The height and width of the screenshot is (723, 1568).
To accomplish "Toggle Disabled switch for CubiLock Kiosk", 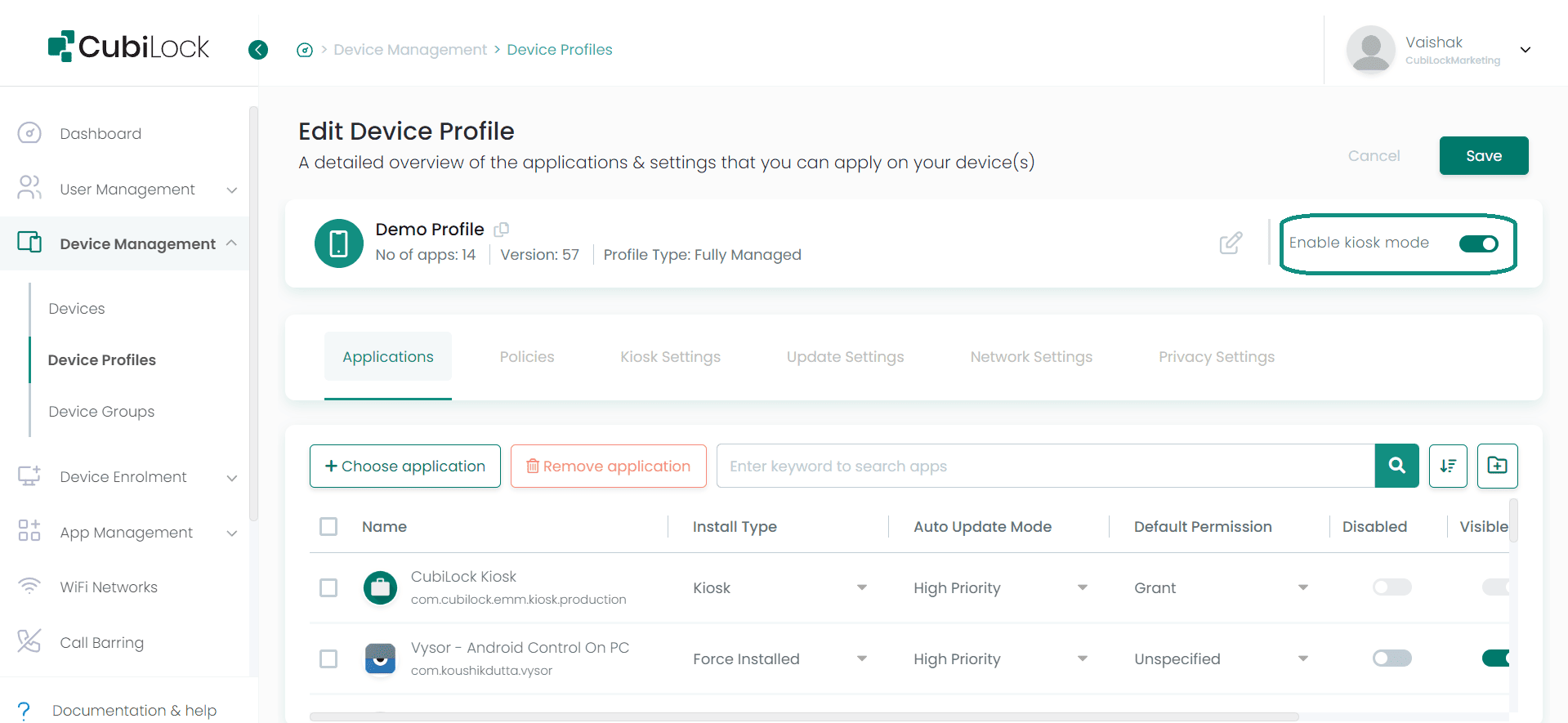I will pos(1392,587).
